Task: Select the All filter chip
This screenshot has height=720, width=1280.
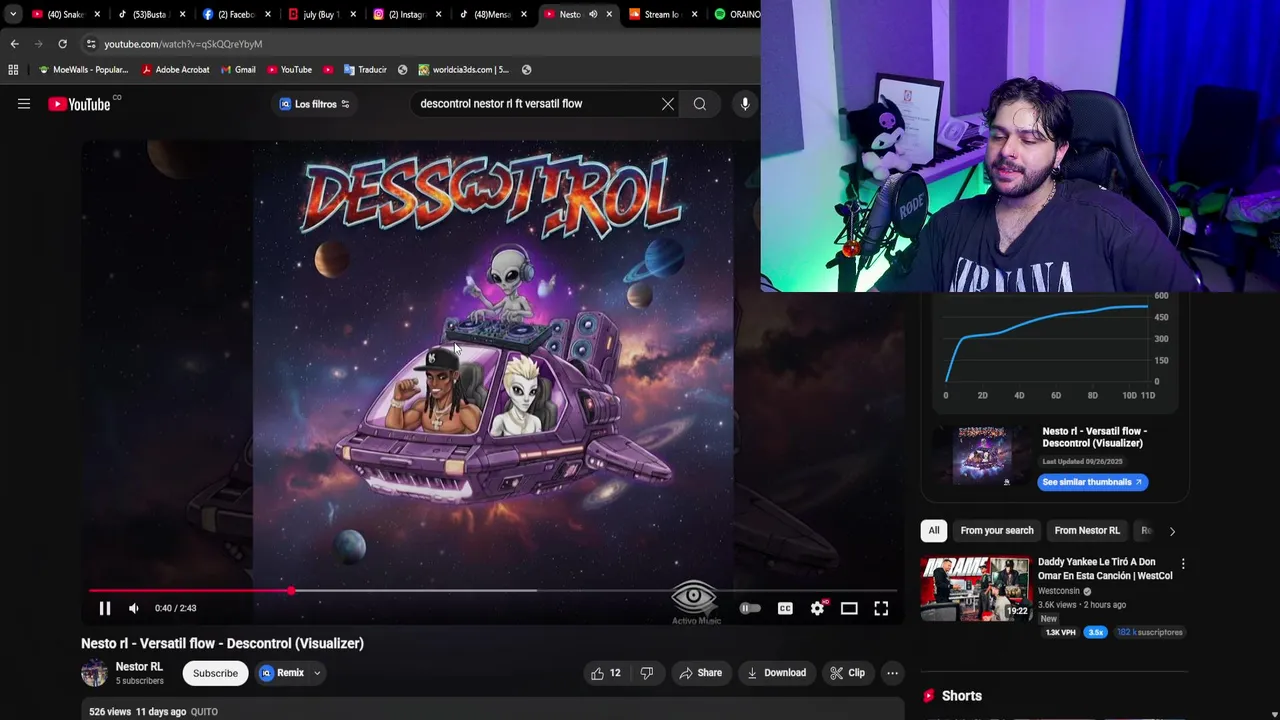Action: click(x=934, y=531)
